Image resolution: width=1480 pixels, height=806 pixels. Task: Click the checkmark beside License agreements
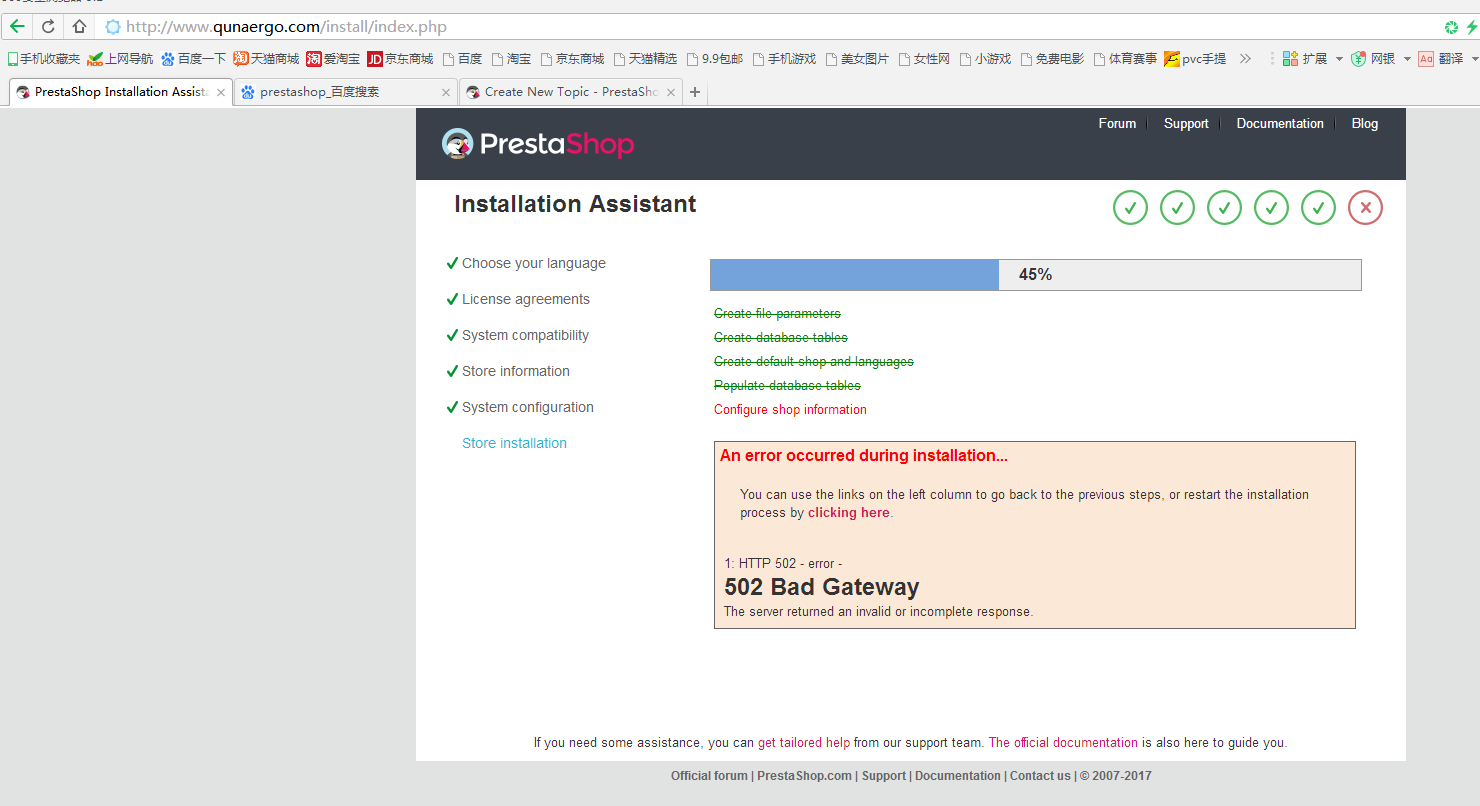(452, 299)
